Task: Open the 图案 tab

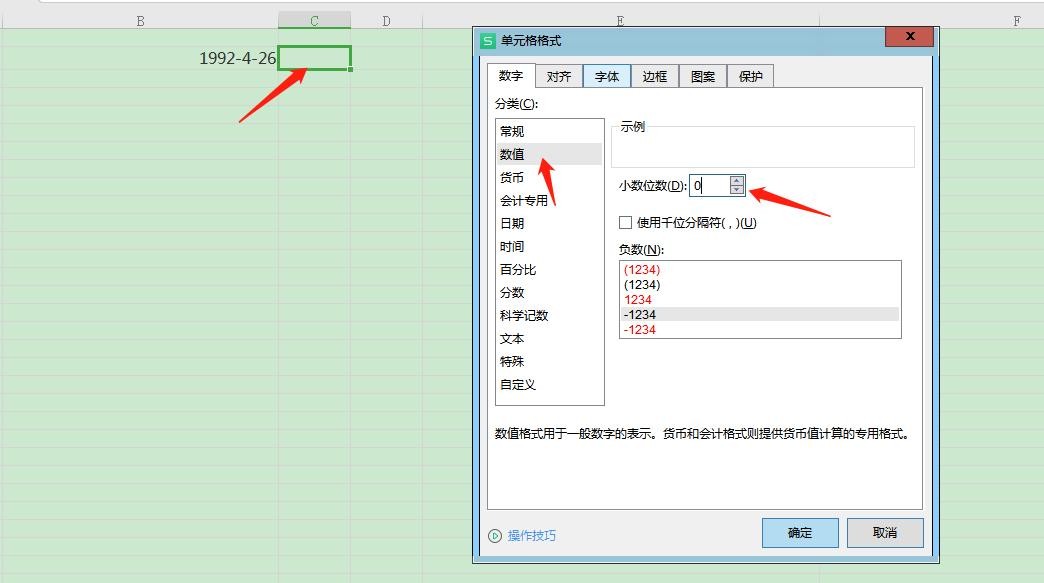Action: pyautogui.click(x=703, y=77)
